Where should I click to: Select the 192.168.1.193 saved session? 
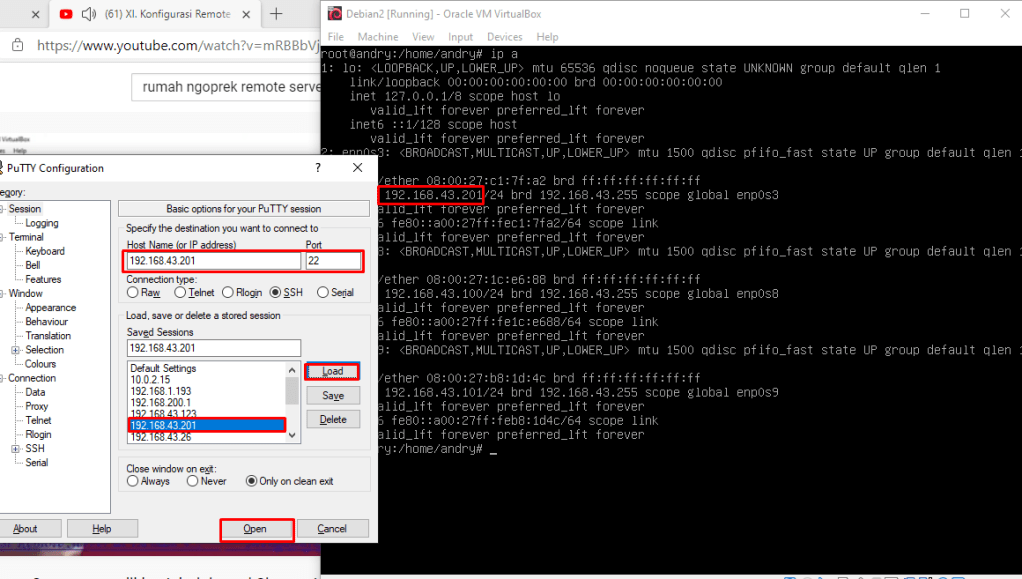pos(160,391)
